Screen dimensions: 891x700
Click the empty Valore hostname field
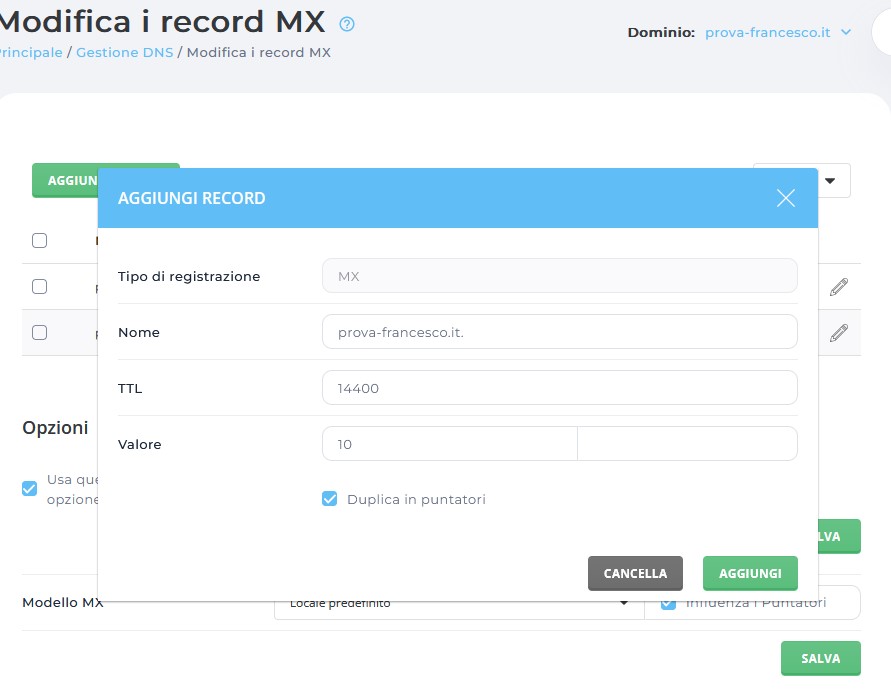[x=687, y=444]
